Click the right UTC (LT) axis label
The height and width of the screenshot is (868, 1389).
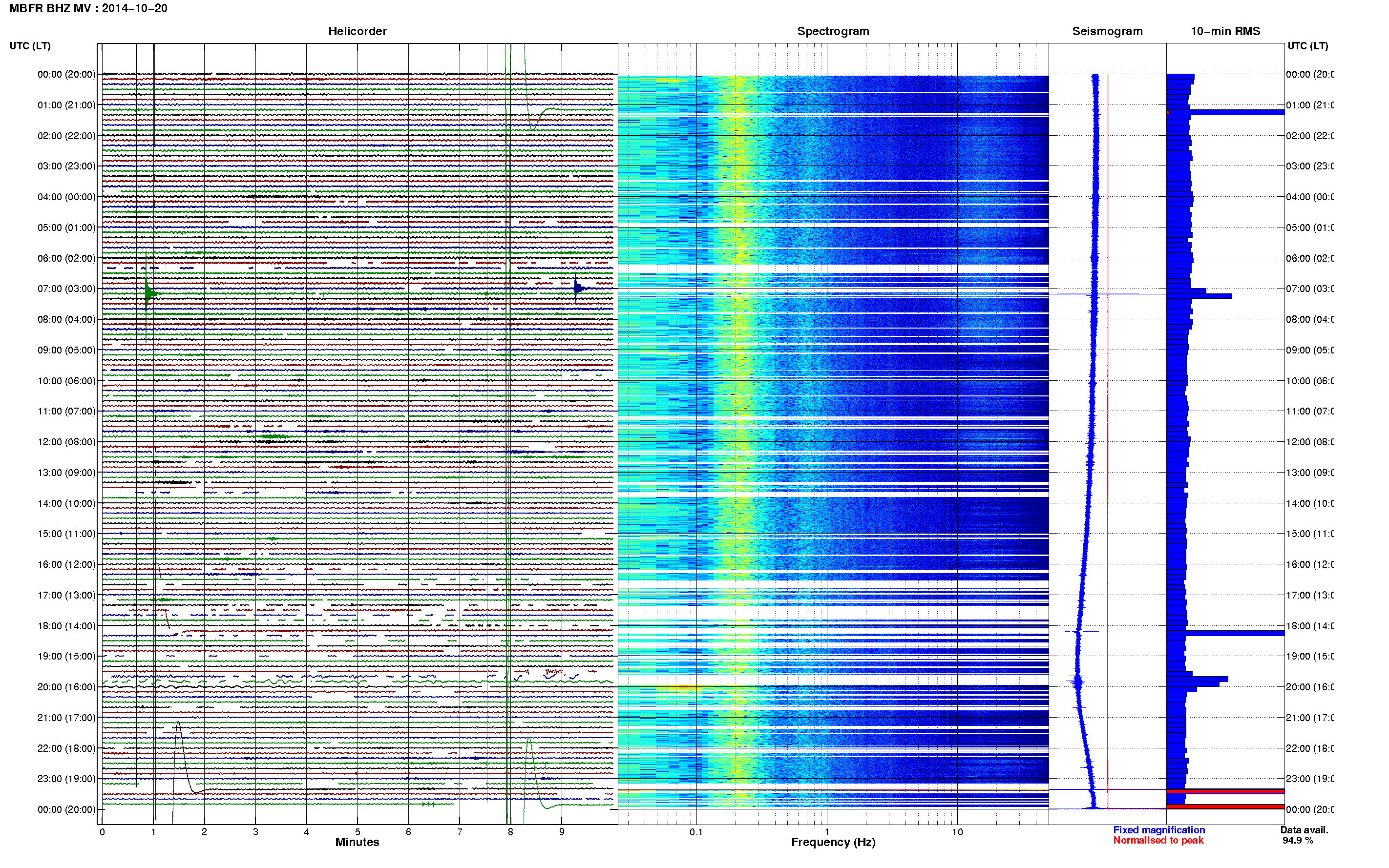coord(1307,46)
